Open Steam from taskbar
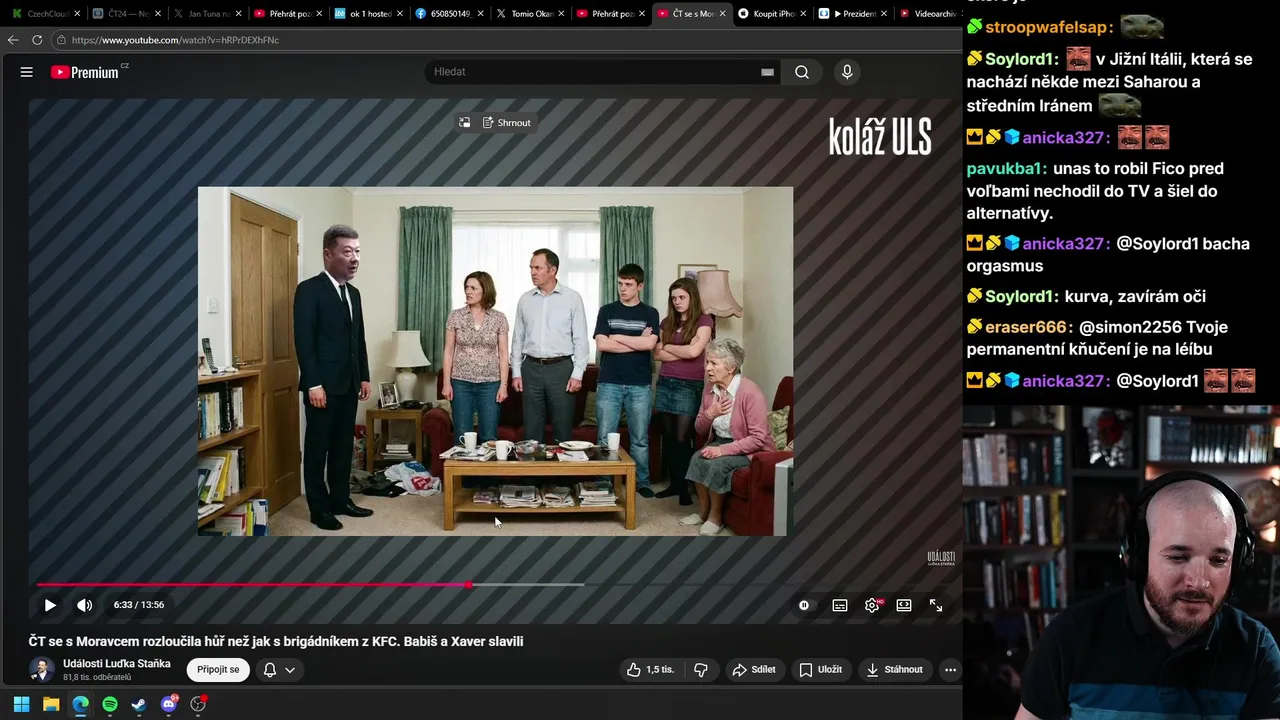Screen dimensions: 1280x720 click(139, 704)
